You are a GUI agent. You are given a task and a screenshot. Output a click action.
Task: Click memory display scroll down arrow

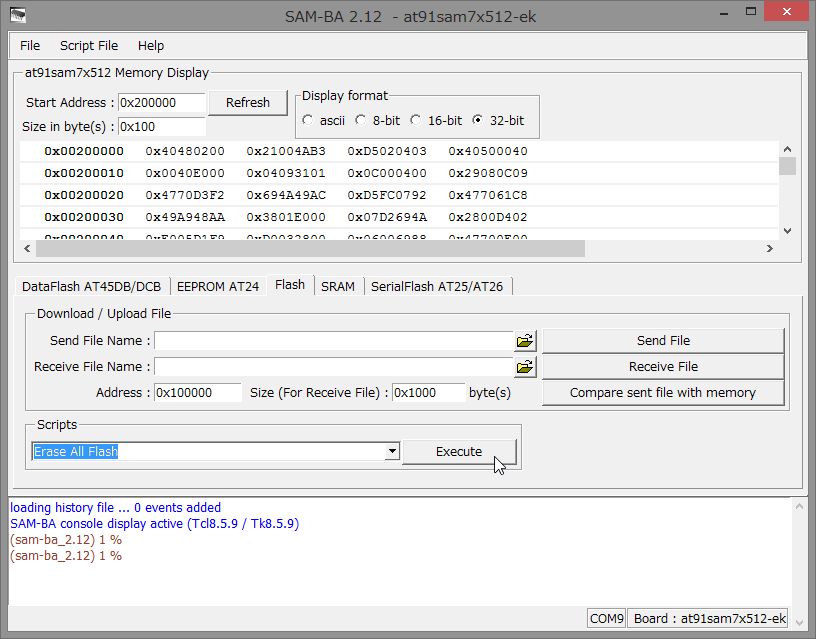point(787,231)
